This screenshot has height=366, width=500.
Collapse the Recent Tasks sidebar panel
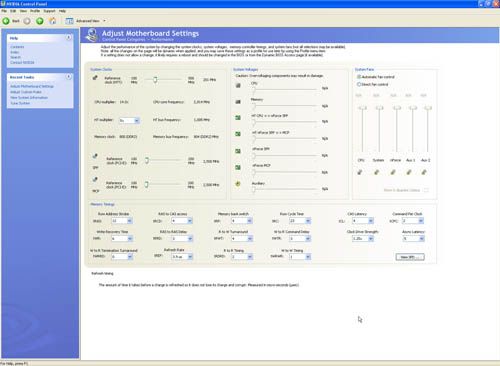68,77
